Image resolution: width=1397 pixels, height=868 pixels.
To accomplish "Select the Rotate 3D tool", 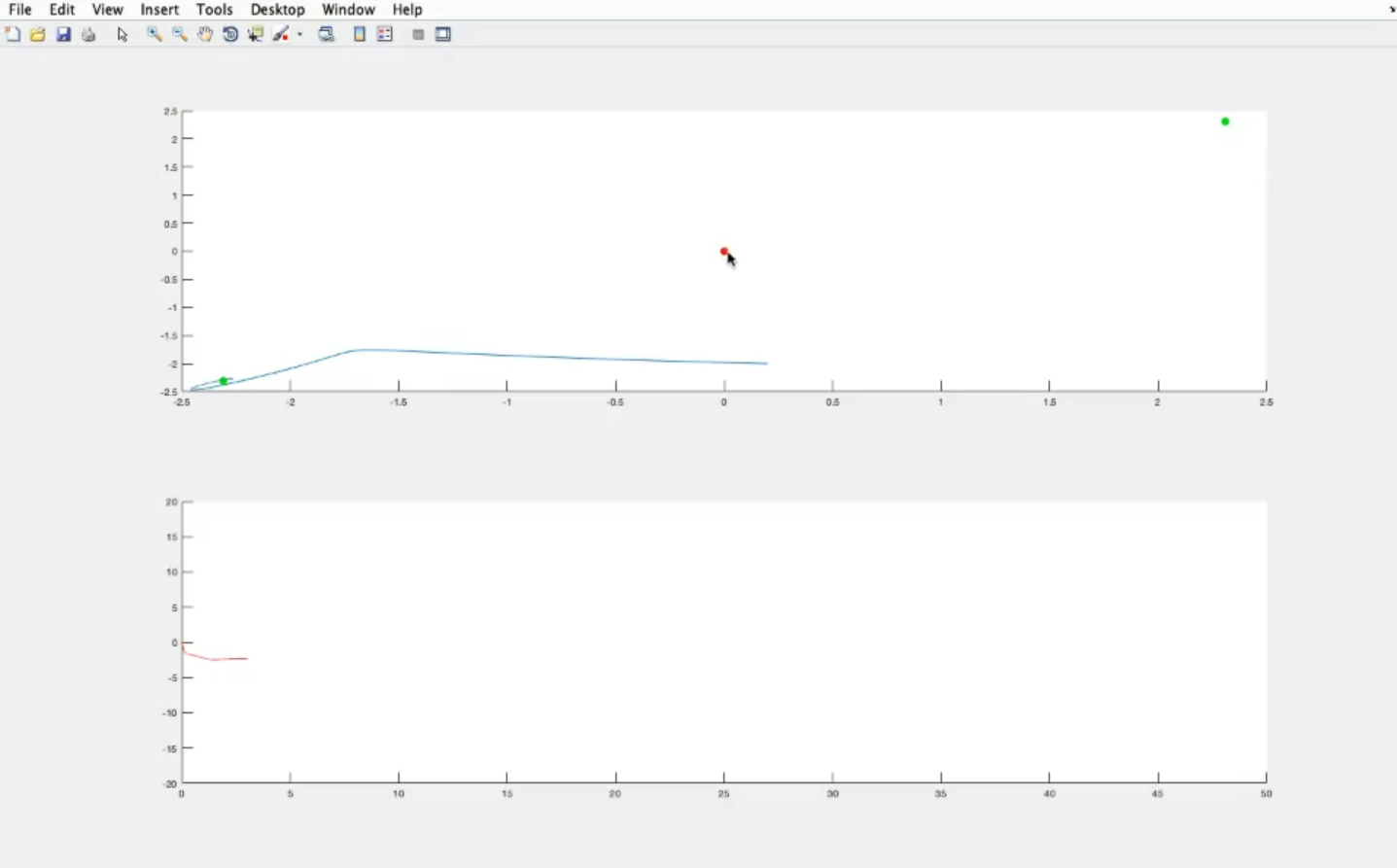I will pyautogui.click(x=230, y=34).
